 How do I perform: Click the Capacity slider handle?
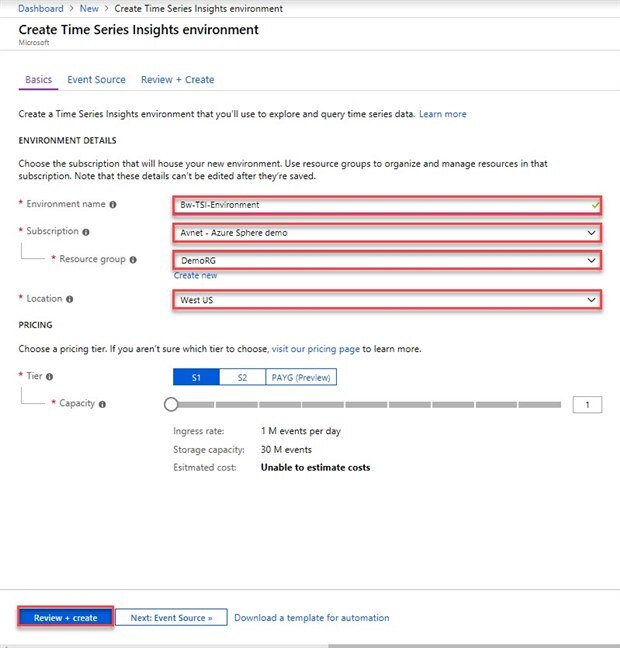171,404
